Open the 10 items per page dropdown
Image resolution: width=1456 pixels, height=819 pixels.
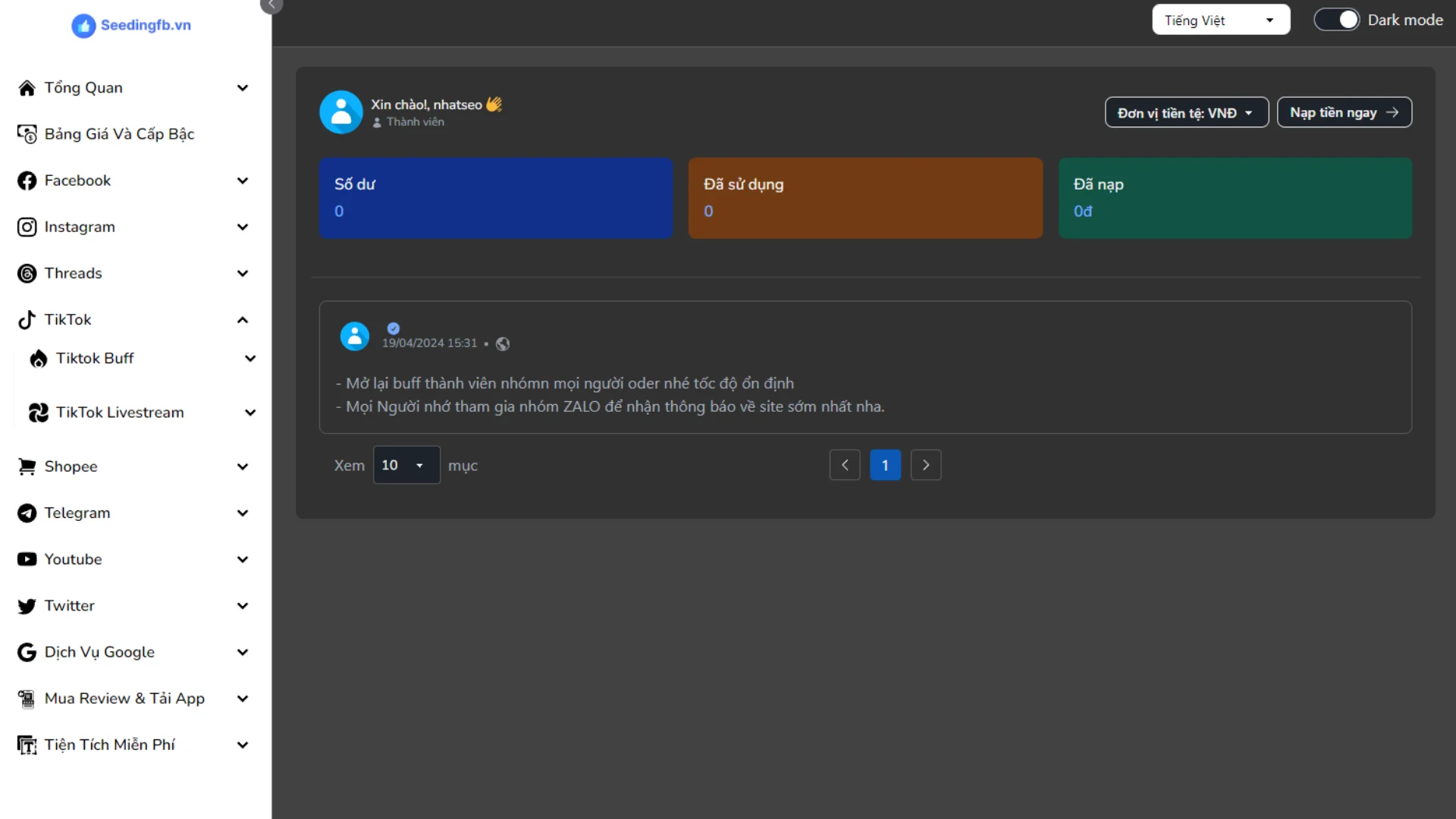(x=406, y=465)
